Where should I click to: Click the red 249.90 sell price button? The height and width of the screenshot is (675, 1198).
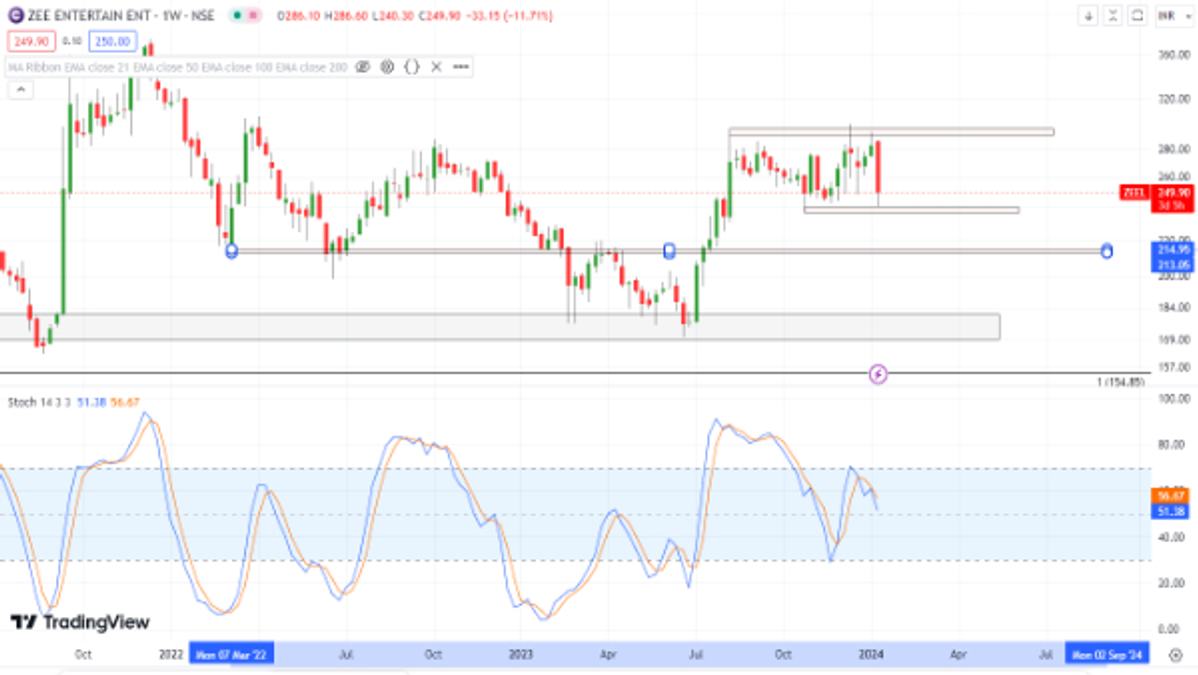(31, 41)
